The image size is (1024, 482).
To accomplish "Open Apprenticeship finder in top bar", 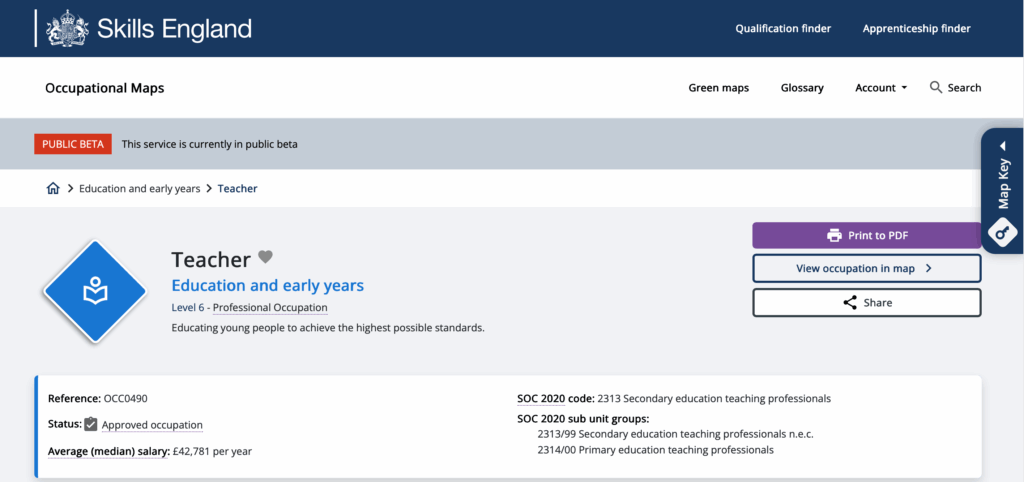I will [916, 29].
